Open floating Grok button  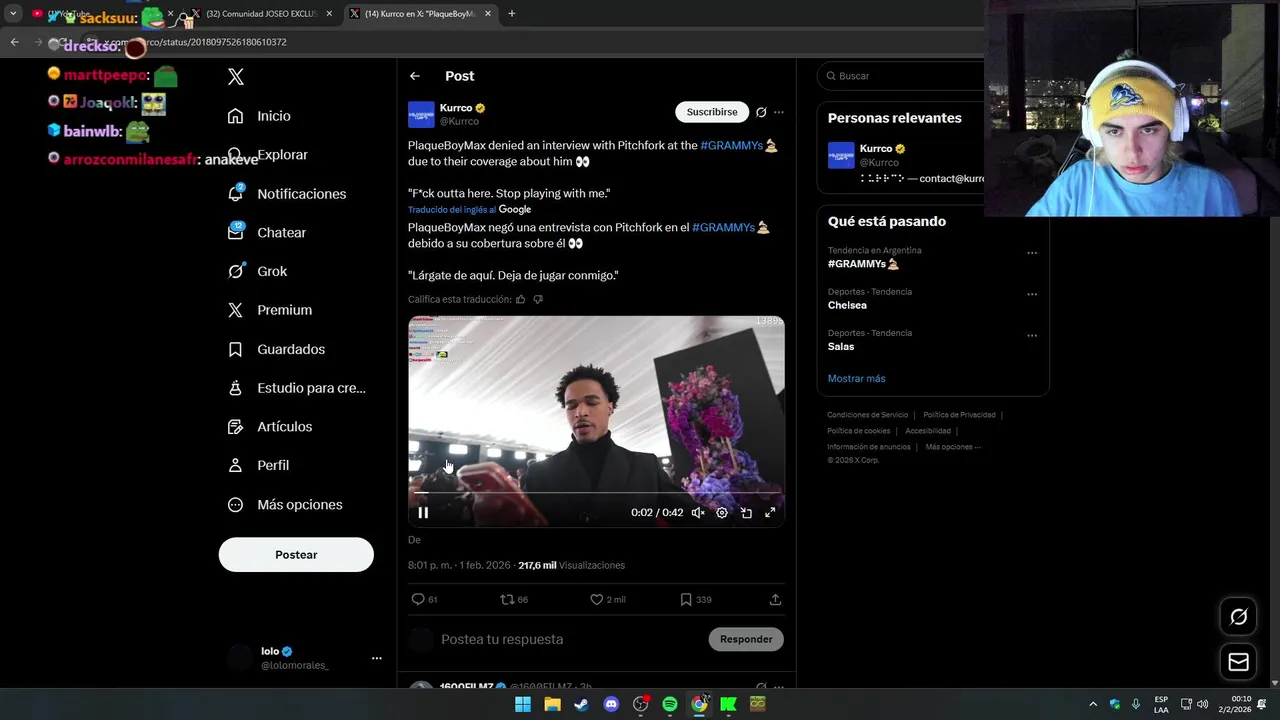click(1238, 617)
